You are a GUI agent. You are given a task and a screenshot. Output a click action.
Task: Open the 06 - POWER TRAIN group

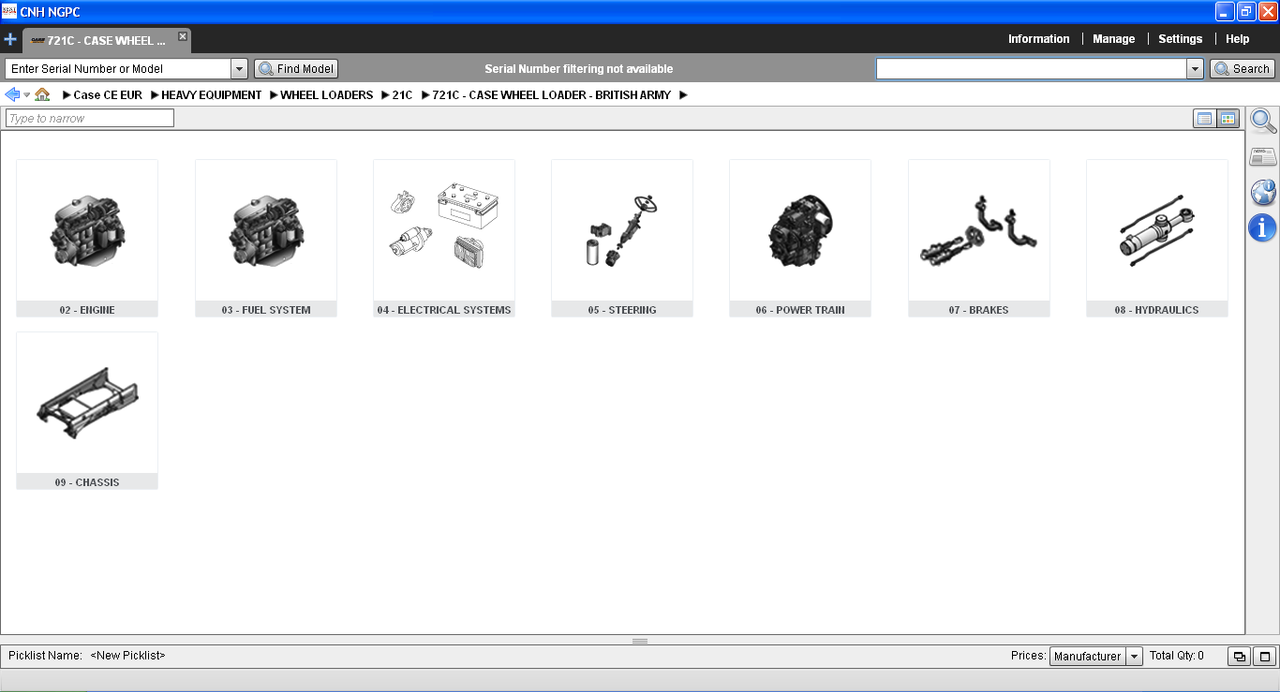(x=800, y=238)
